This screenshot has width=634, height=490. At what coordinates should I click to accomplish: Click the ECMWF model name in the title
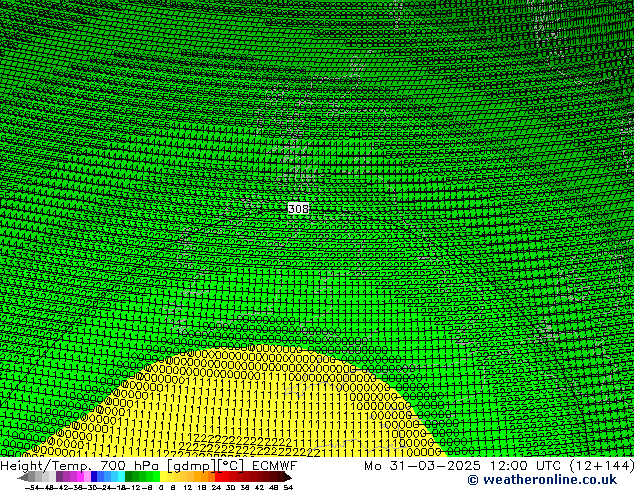pos(275,466)
